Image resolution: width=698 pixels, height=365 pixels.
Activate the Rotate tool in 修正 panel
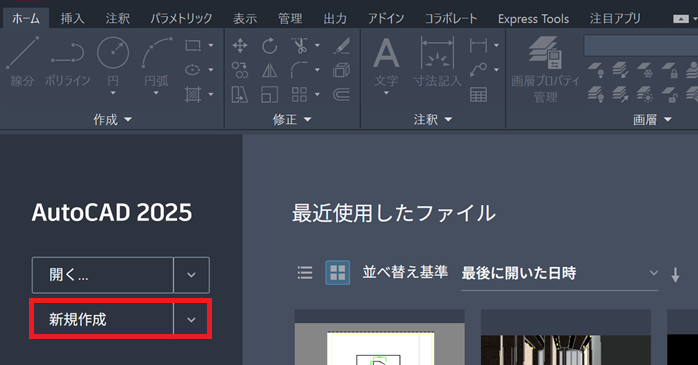(x=269, y=45)
